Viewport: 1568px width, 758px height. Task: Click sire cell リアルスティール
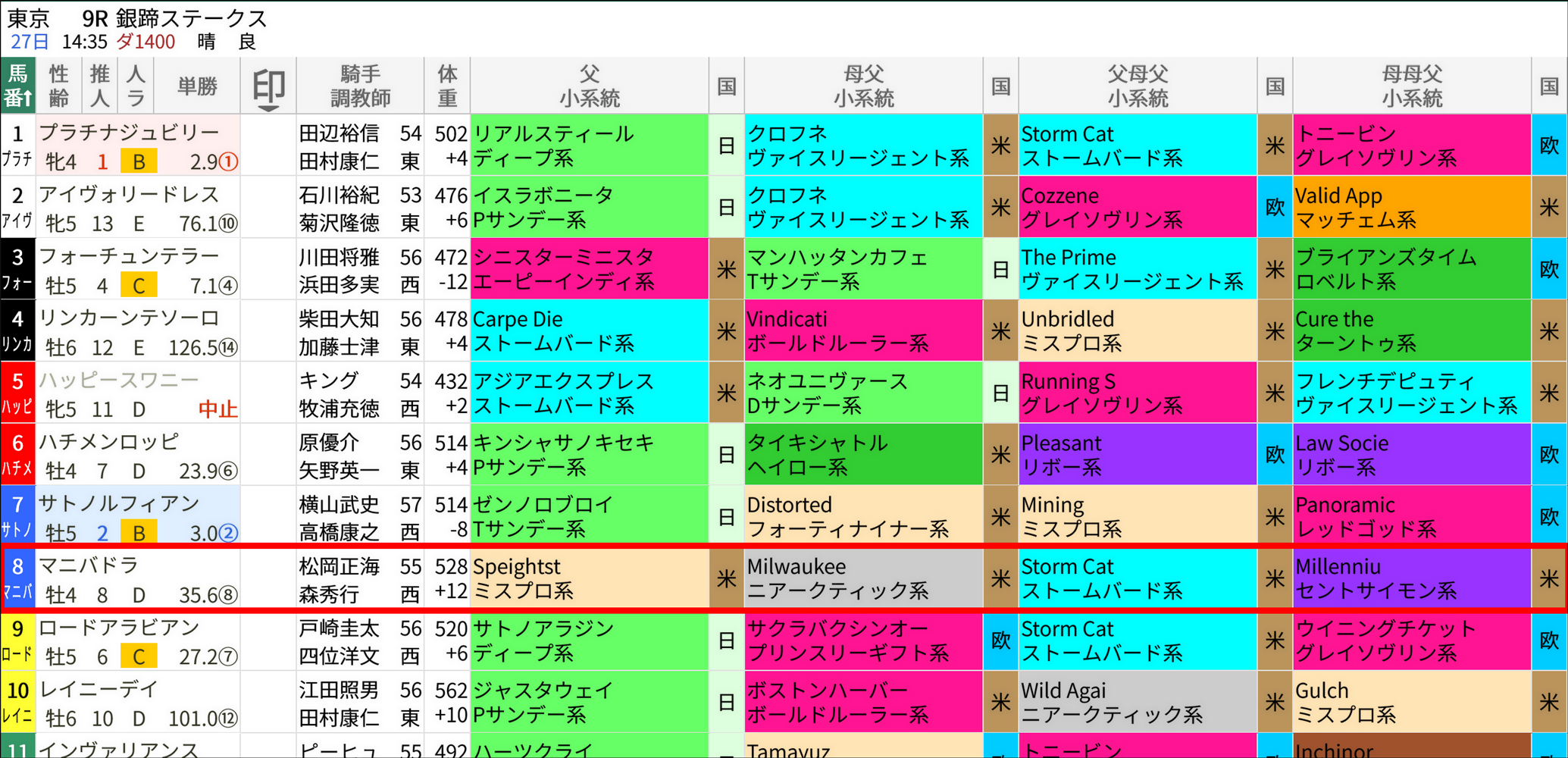(x=590, y=145)
